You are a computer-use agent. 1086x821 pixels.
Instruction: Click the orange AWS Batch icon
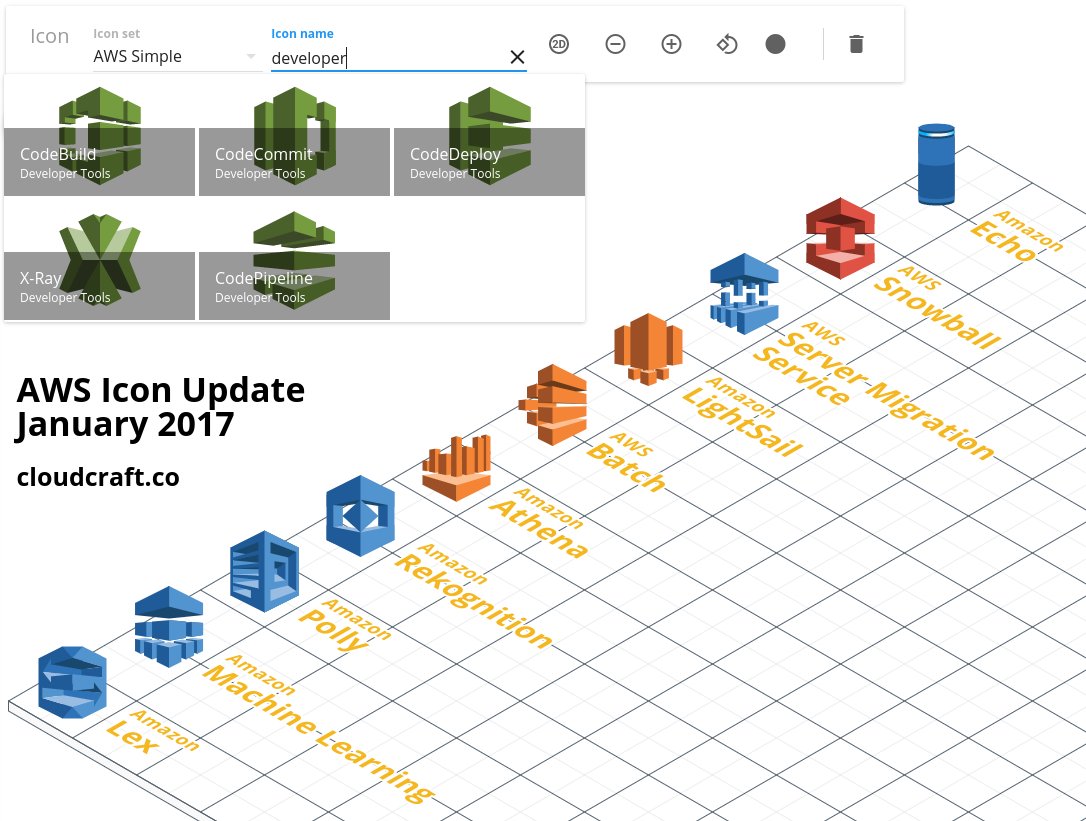[x=553, y=405]
